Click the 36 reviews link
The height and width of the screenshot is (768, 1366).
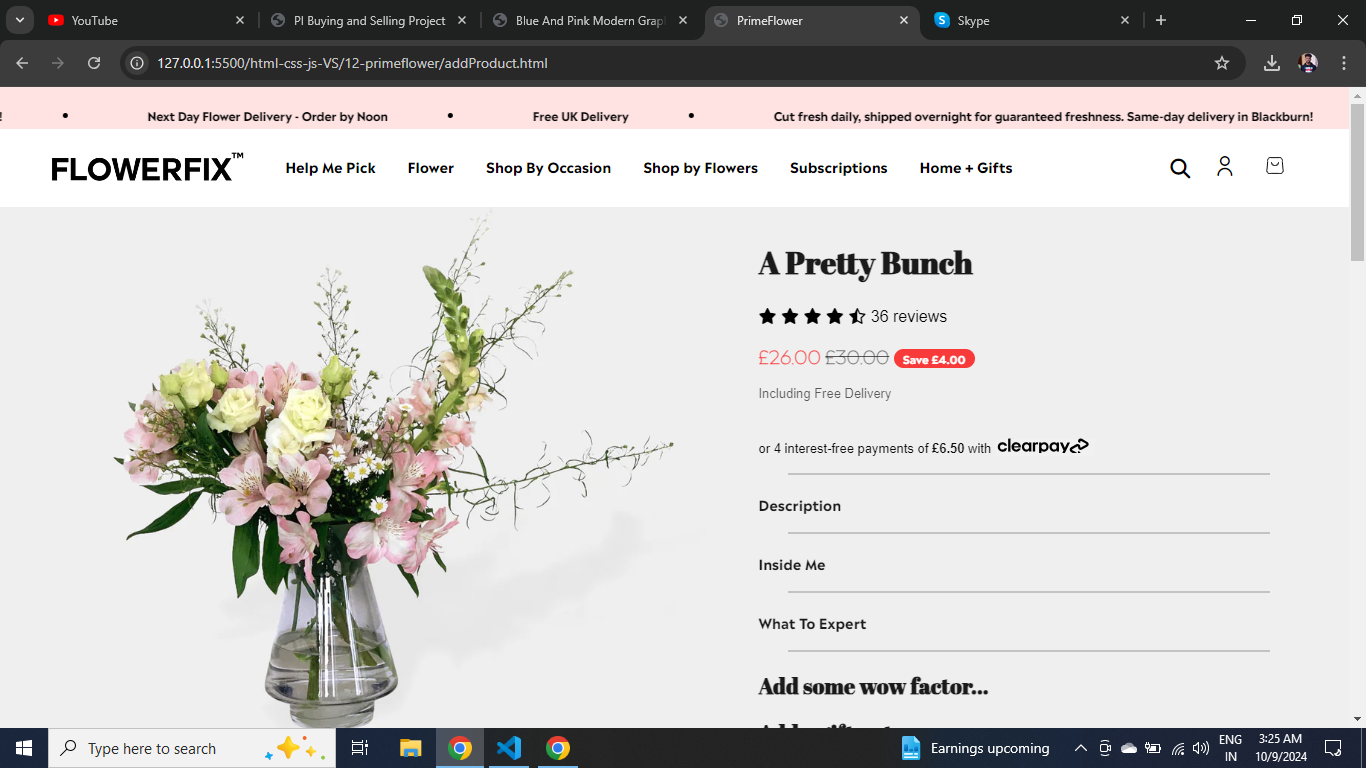(x=908, y=316)
